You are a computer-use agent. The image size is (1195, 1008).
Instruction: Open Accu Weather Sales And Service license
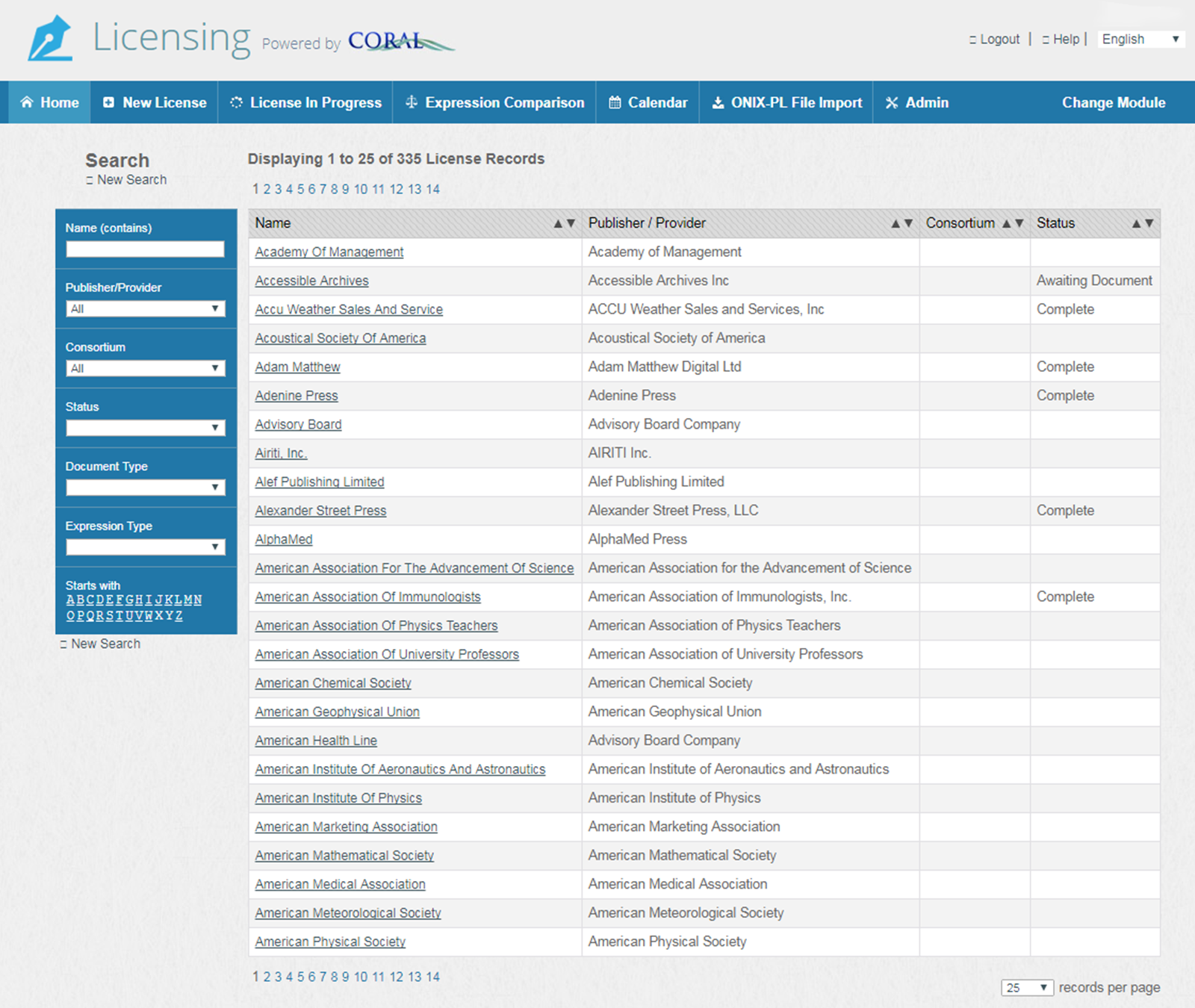pyautogui.click(x=349, y=309)
